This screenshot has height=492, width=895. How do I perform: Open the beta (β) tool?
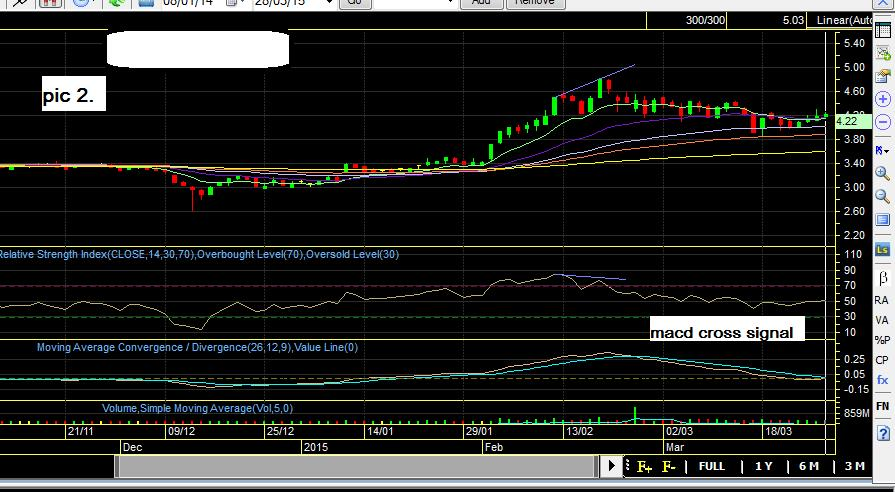[882, 278]
